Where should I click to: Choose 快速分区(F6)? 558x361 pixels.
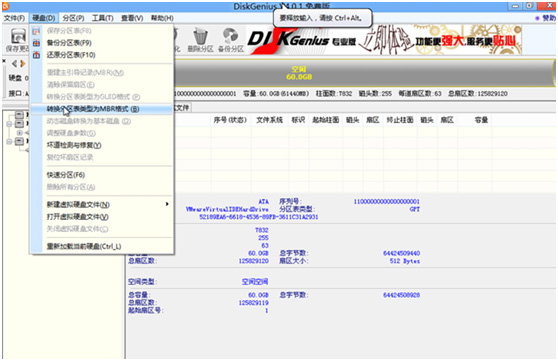pos(101,175)
